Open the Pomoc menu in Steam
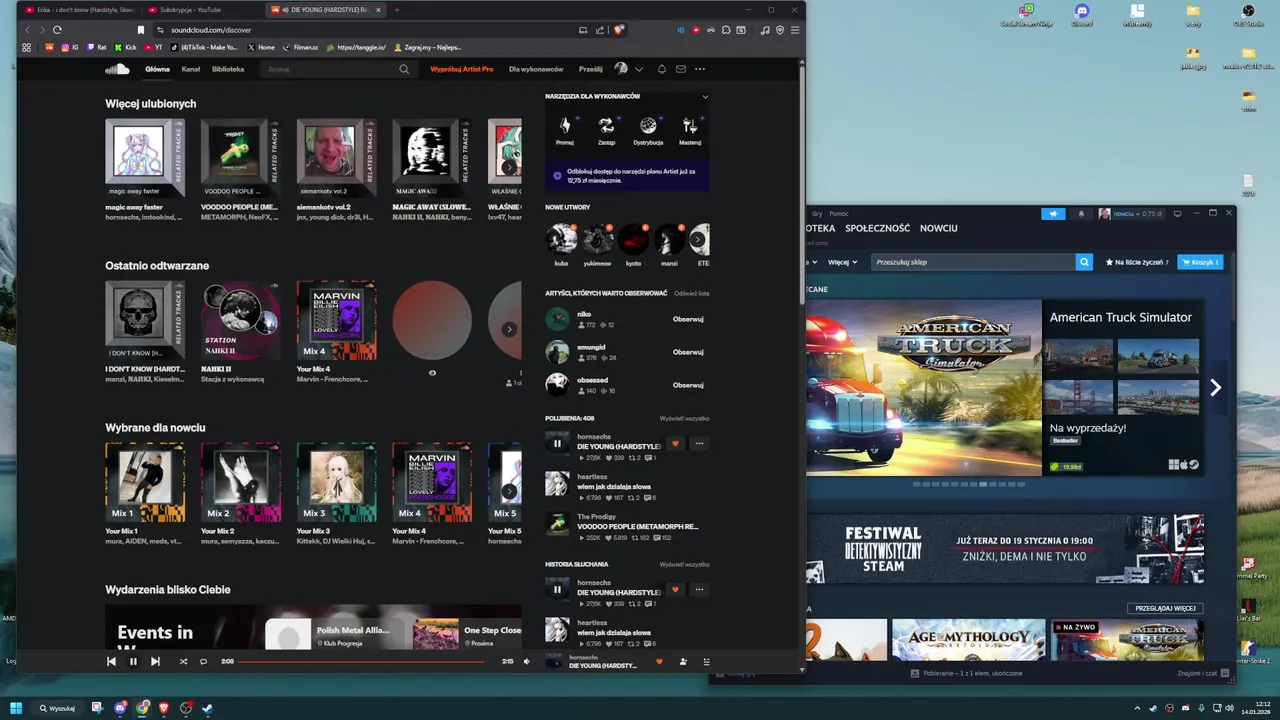The image size is (1280, 720). [838, 213]
